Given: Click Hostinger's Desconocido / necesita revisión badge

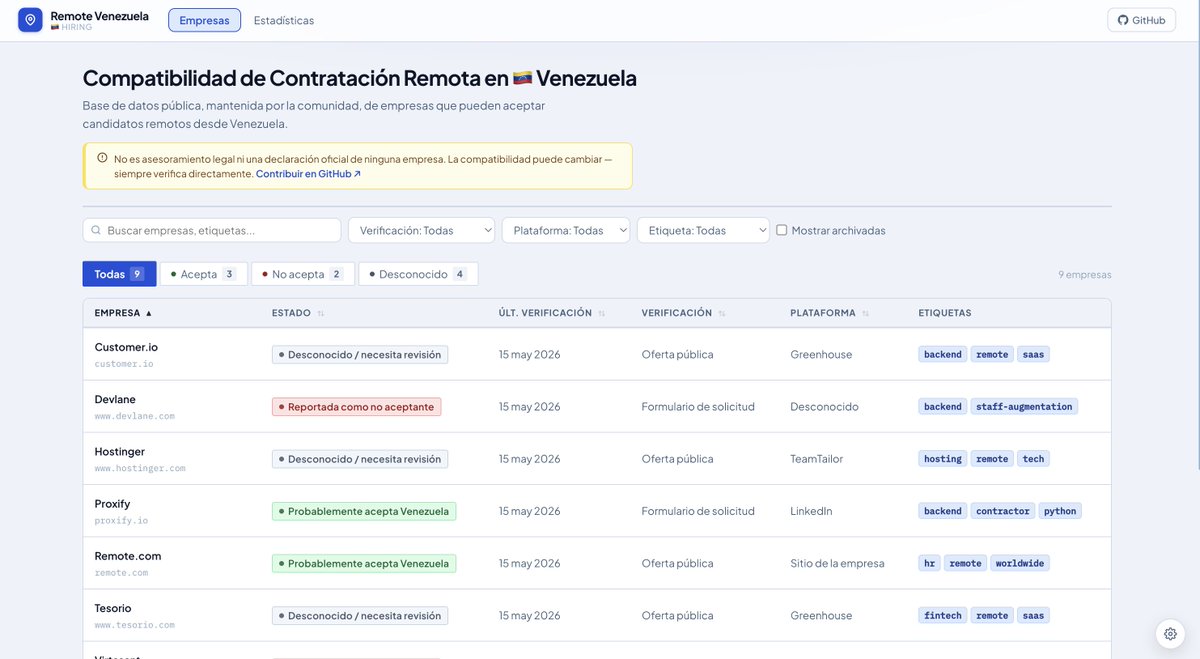Looking at the screenshot, I should click(360, 459).
